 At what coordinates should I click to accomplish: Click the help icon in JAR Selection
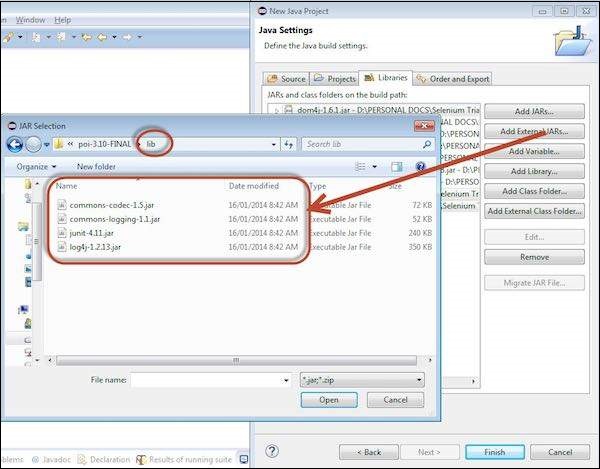click(420, 166)
